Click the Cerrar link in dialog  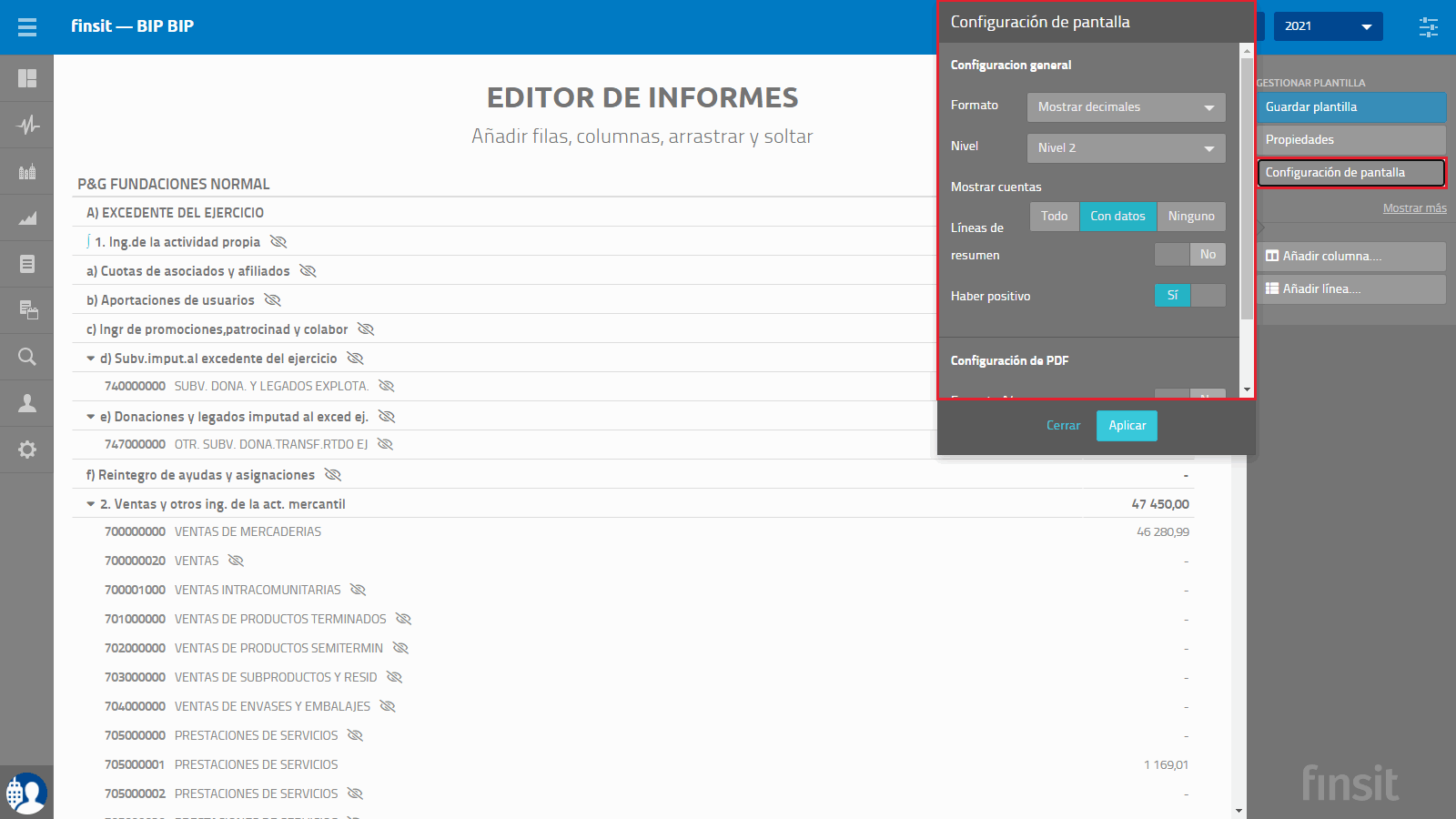[1063, 426]
